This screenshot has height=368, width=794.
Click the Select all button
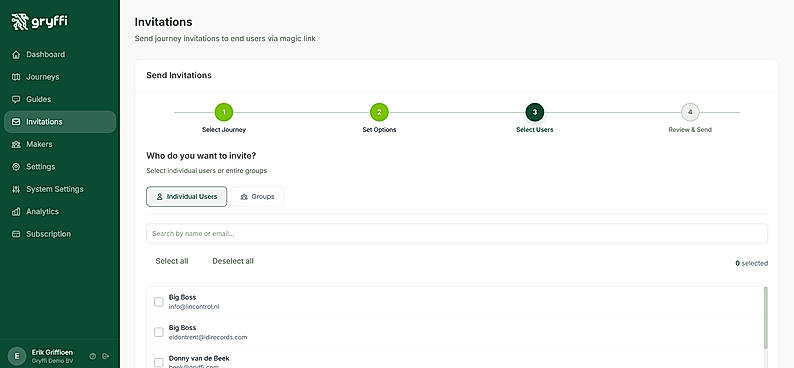(x=172, y=261)
